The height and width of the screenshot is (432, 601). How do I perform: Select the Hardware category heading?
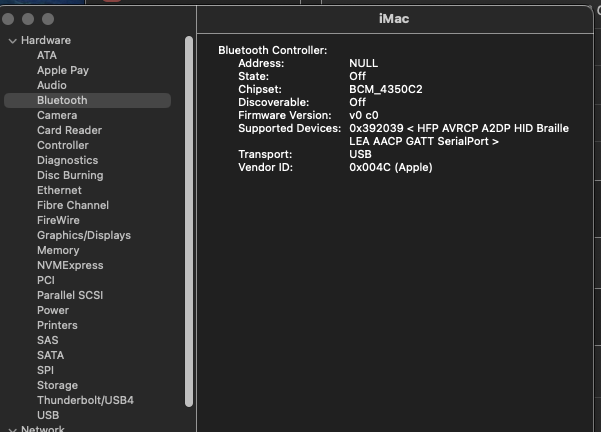[x=46, y=40]
